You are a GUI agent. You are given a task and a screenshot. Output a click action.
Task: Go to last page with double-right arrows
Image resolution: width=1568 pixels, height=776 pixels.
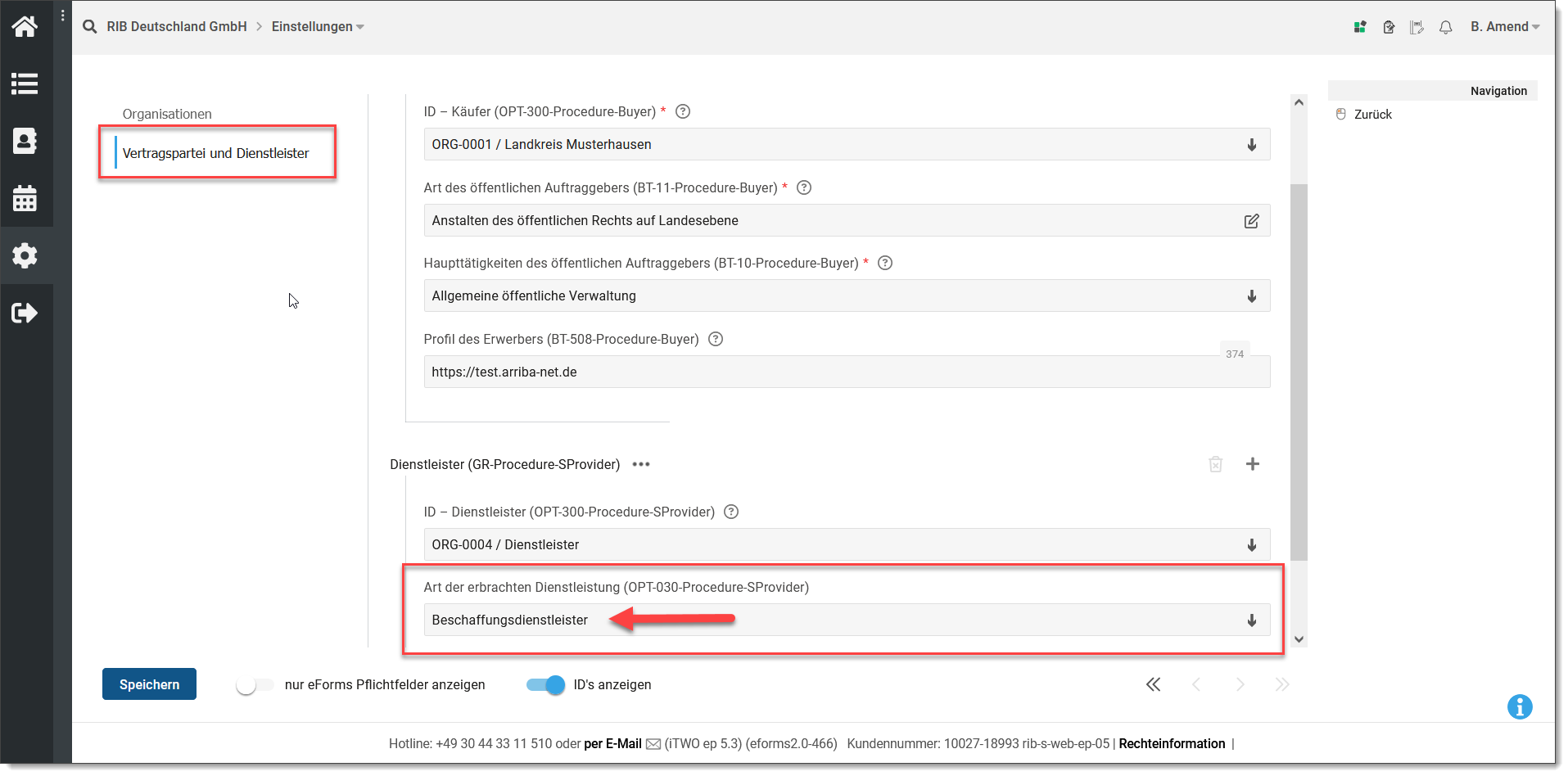coord(1282,684)
